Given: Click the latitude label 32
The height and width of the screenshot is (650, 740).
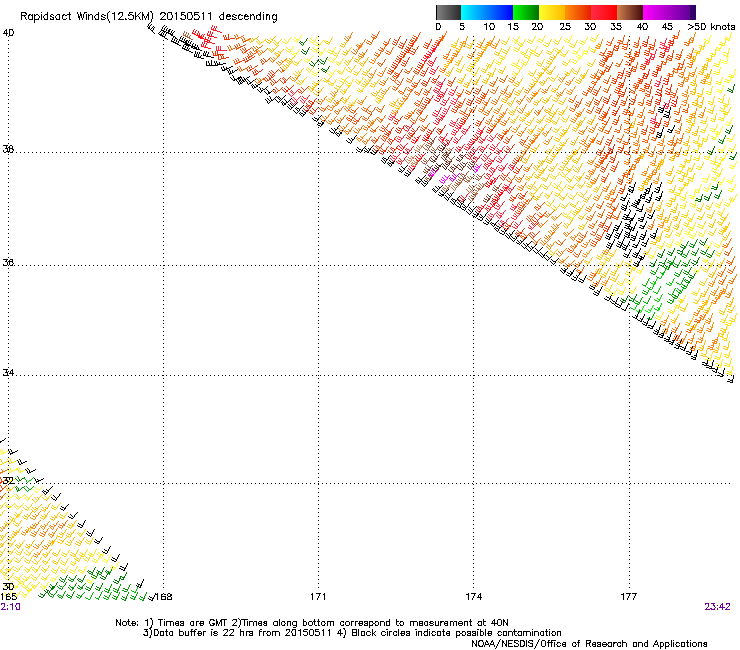Looking at the screenshot, I should [x=8, y=481].
